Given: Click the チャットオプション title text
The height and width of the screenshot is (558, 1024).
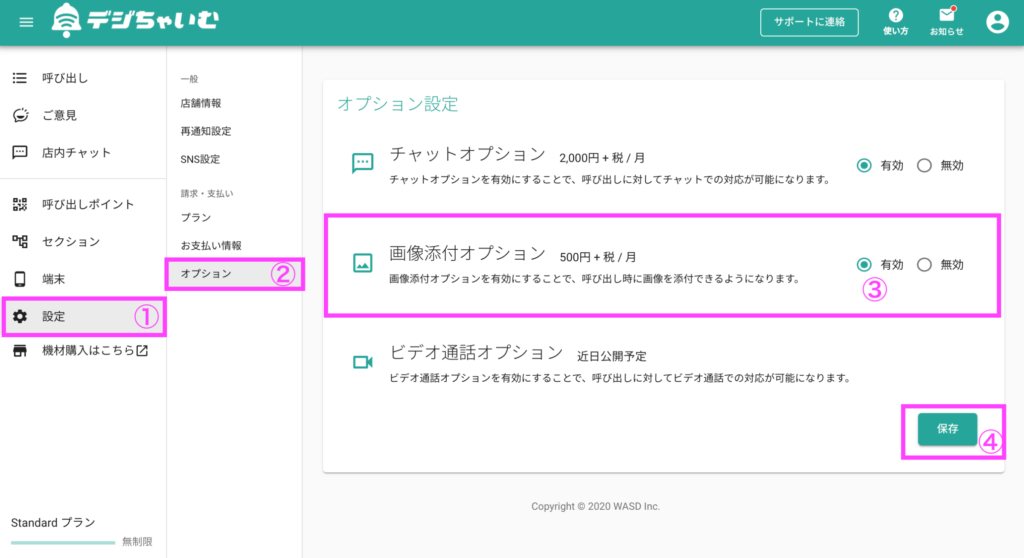Looking at the screenshot, I should pos(468,154).
